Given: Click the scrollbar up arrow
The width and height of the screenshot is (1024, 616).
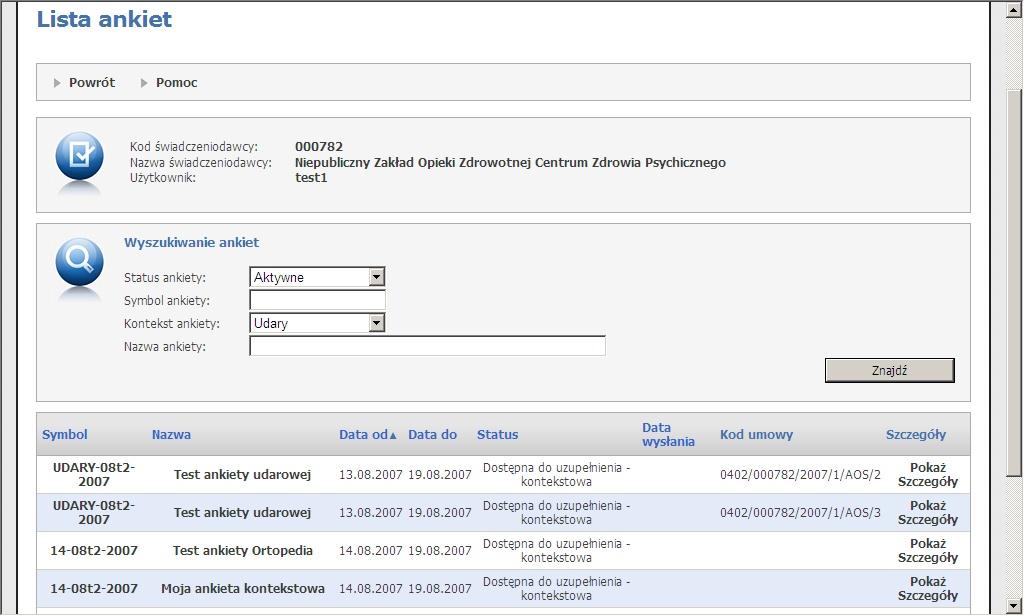Looking at the screenshot, I should (x=1014, y=11).
